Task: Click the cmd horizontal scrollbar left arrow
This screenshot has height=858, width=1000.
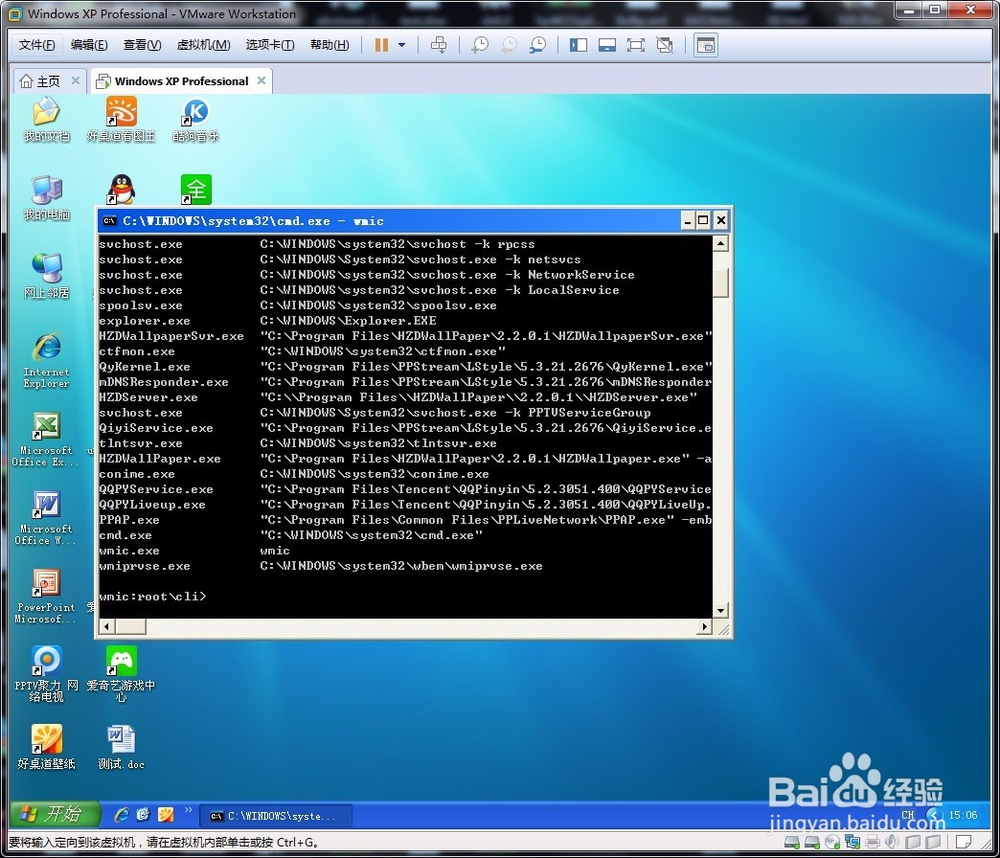Action: tap(107, 627)
